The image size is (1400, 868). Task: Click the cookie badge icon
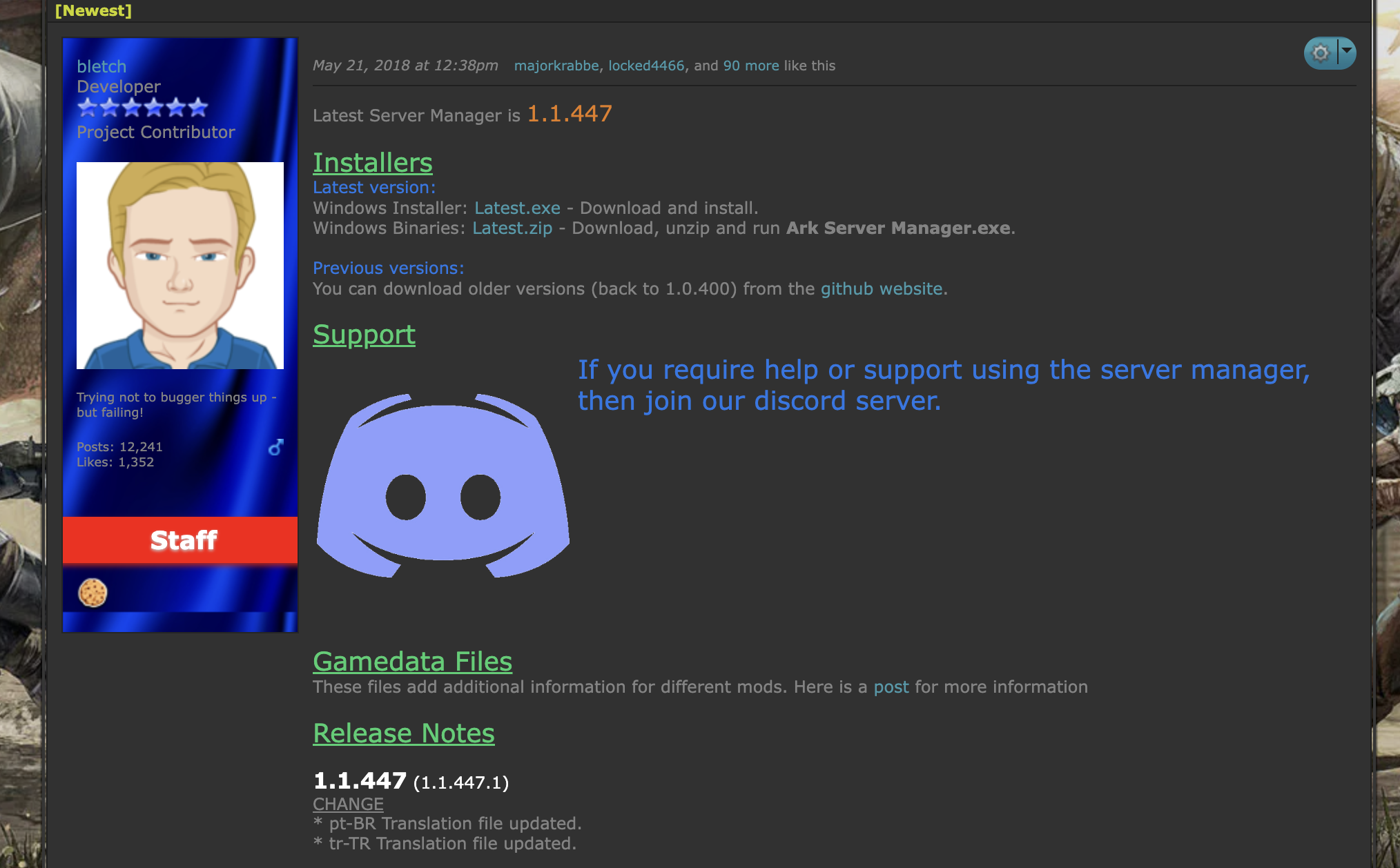(x=93, y=593)
